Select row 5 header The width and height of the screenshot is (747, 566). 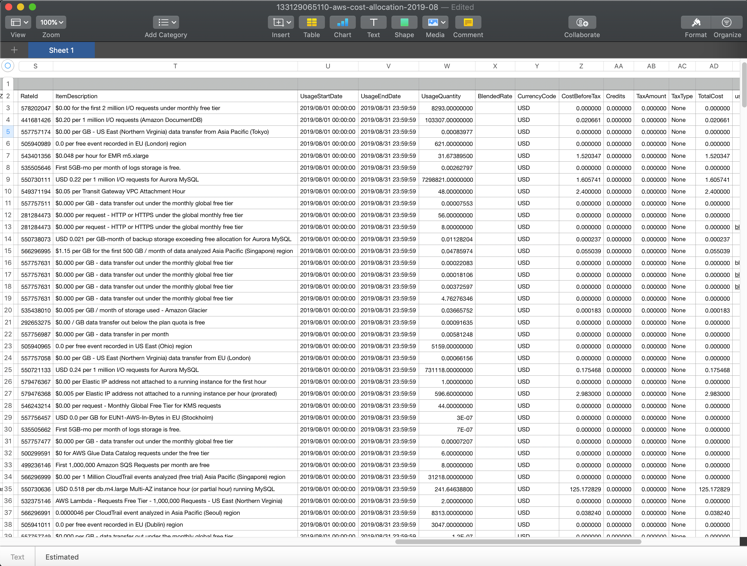point(8,131)
